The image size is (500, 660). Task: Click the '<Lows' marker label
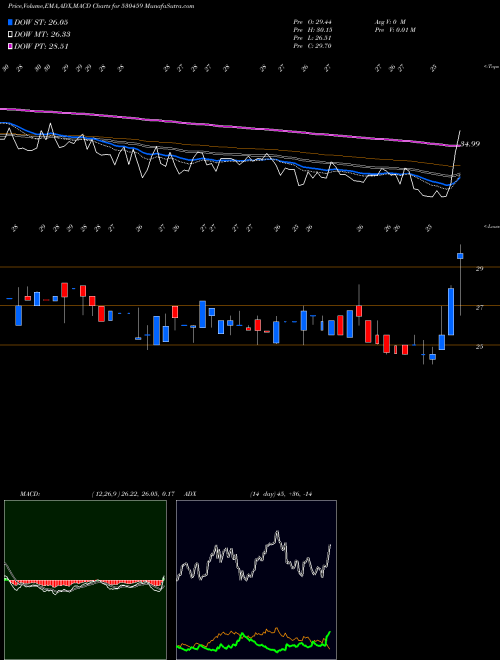click(x=491, y=226)
